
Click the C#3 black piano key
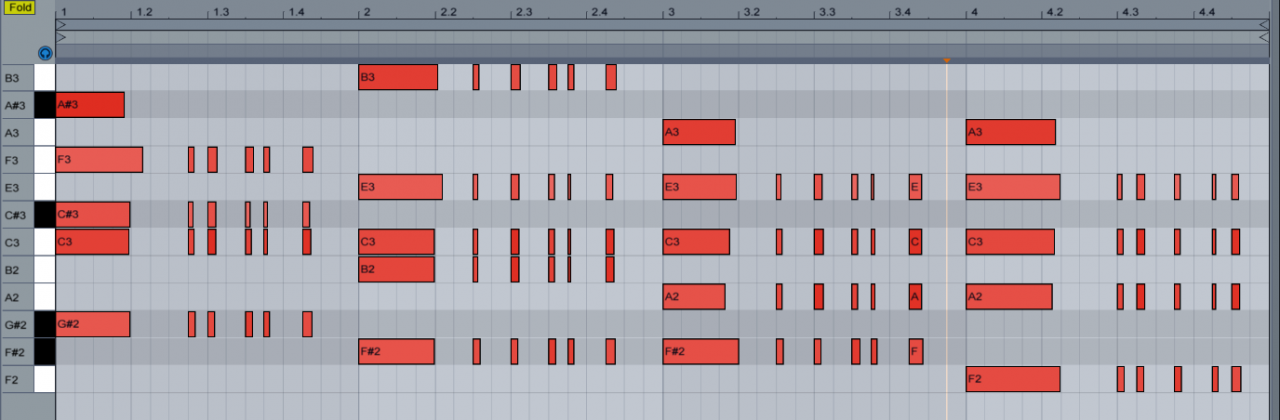click(x=45, y=214)
